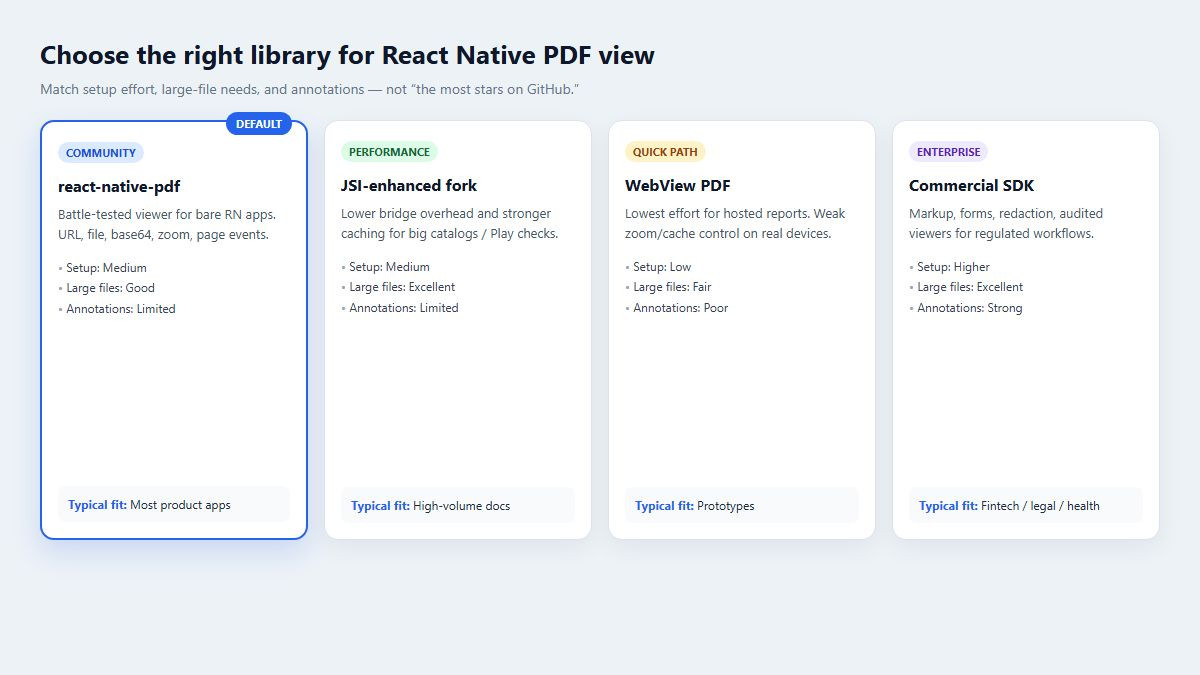The width and height of the screenshot is (1200, 675).
Task: Click the 'Lowest effort for hosted reports' description
Action: (x=735, y=223)
